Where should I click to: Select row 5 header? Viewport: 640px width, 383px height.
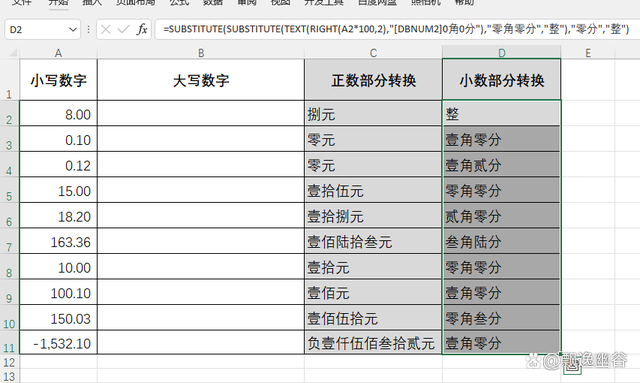pyautogui.click(x=9, y=190)
